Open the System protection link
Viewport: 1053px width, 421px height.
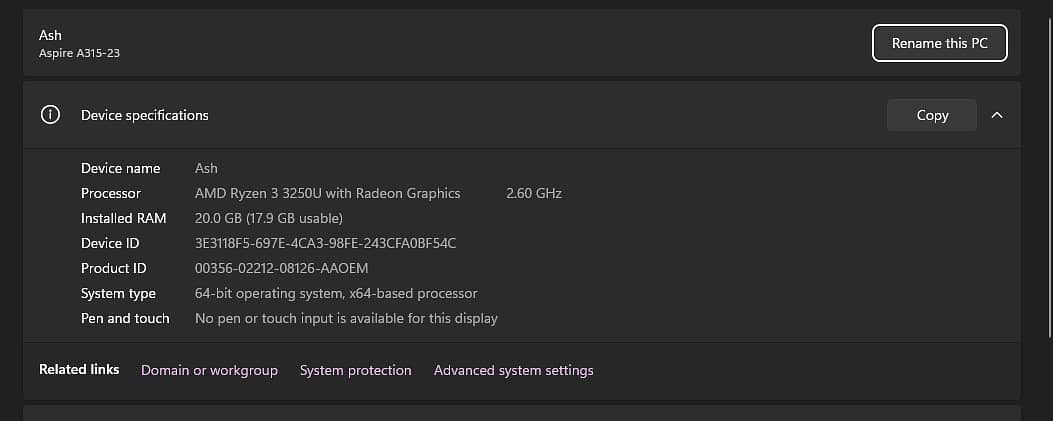(355, 370)
